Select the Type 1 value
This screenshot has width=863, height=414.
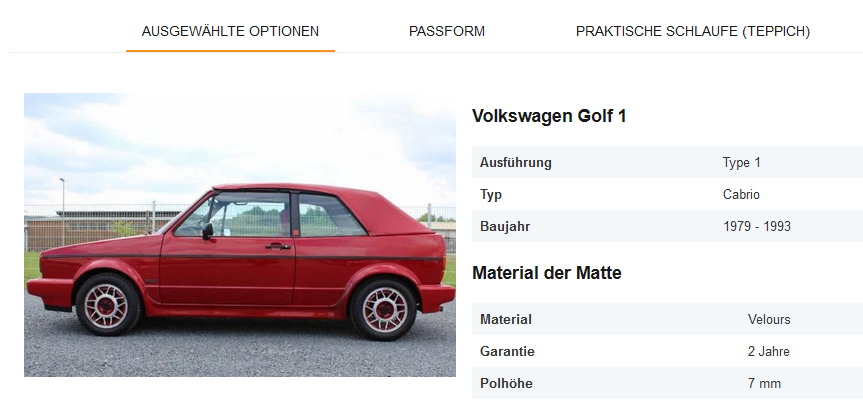(742, 162)
